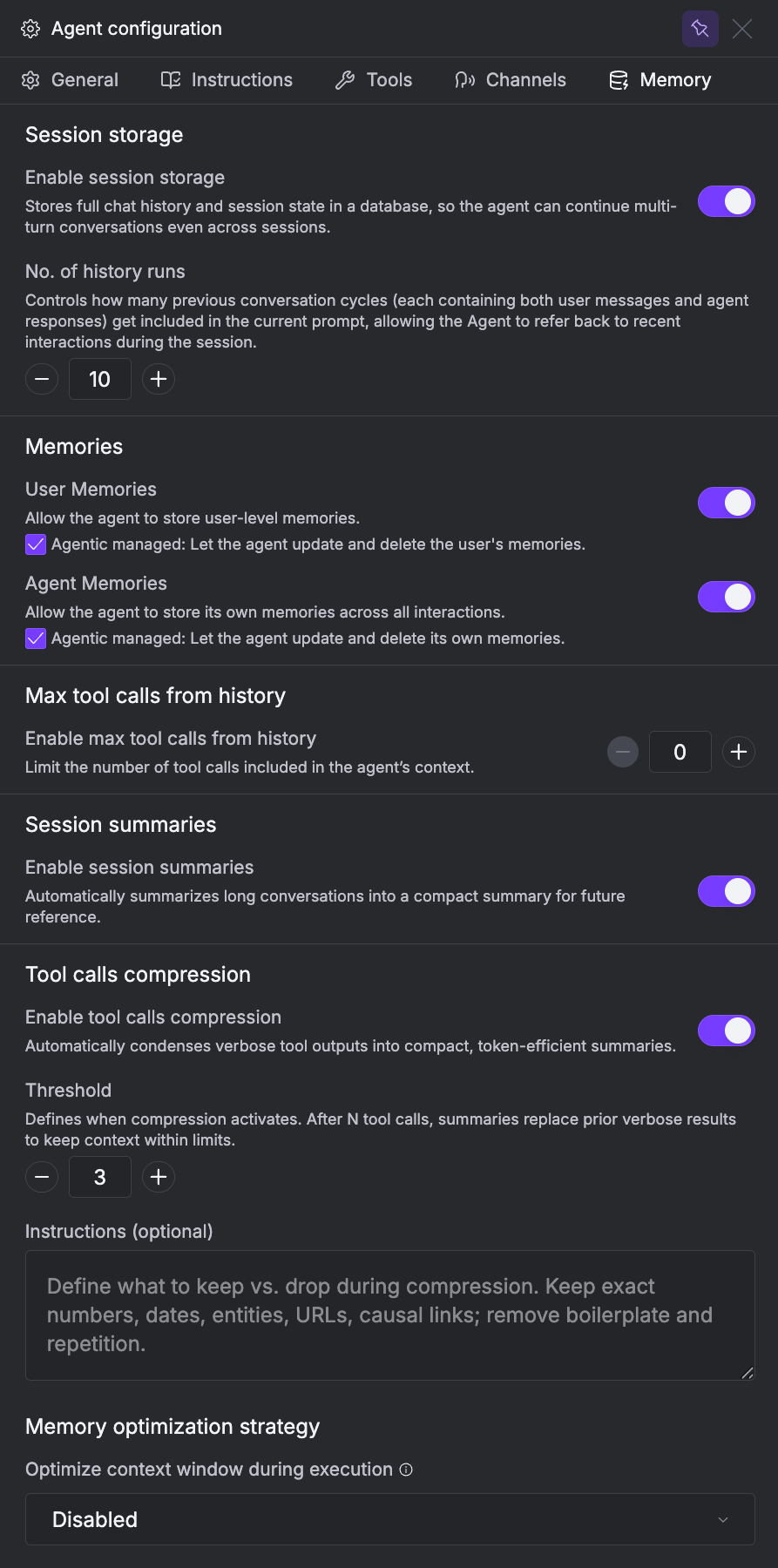Click the Agent configuration gear icon

pyautogui.click(x=30, y=28)
